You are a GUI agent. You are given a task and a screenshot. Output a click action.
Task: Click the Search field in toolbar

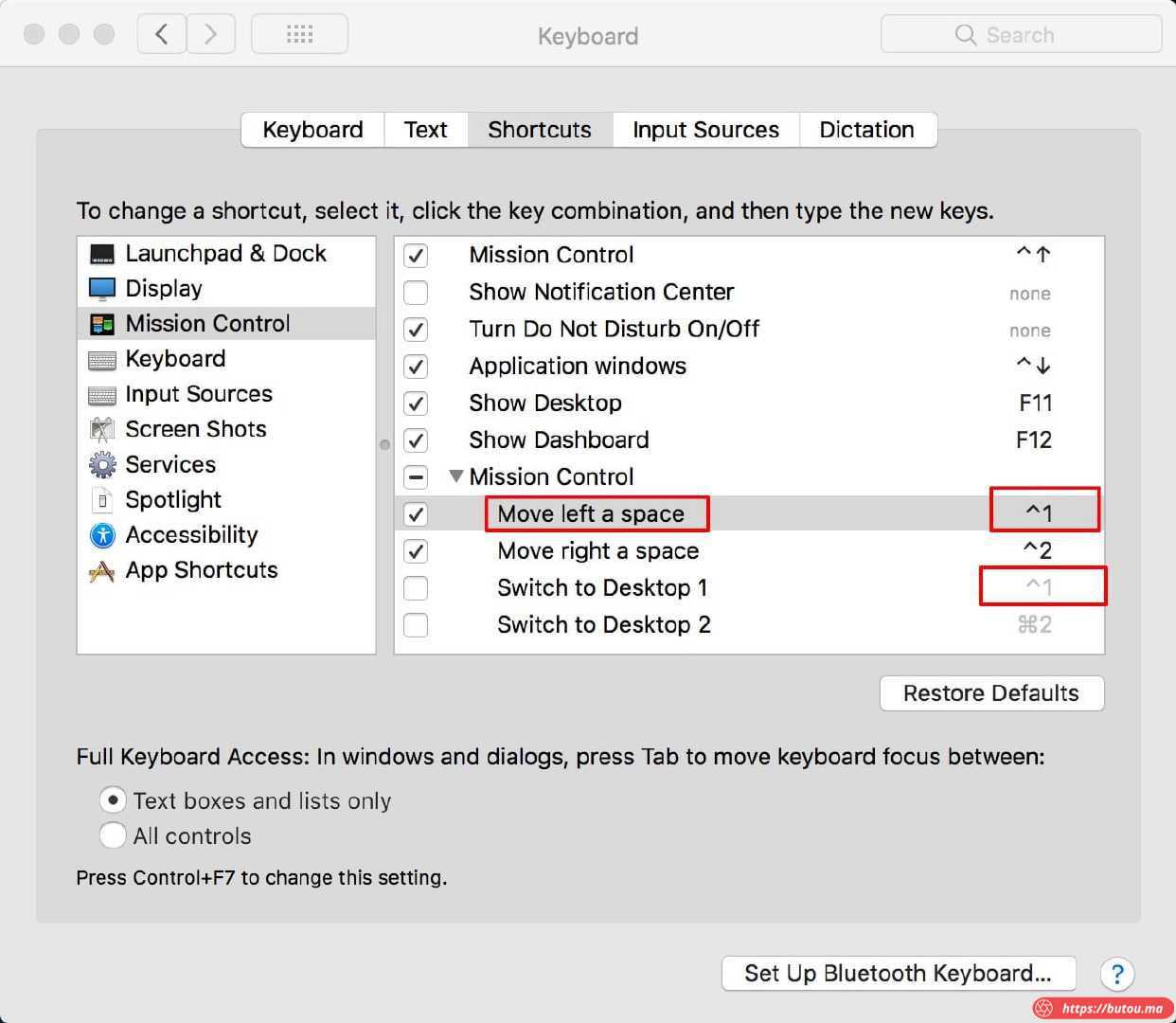[x=1021, y=35]
